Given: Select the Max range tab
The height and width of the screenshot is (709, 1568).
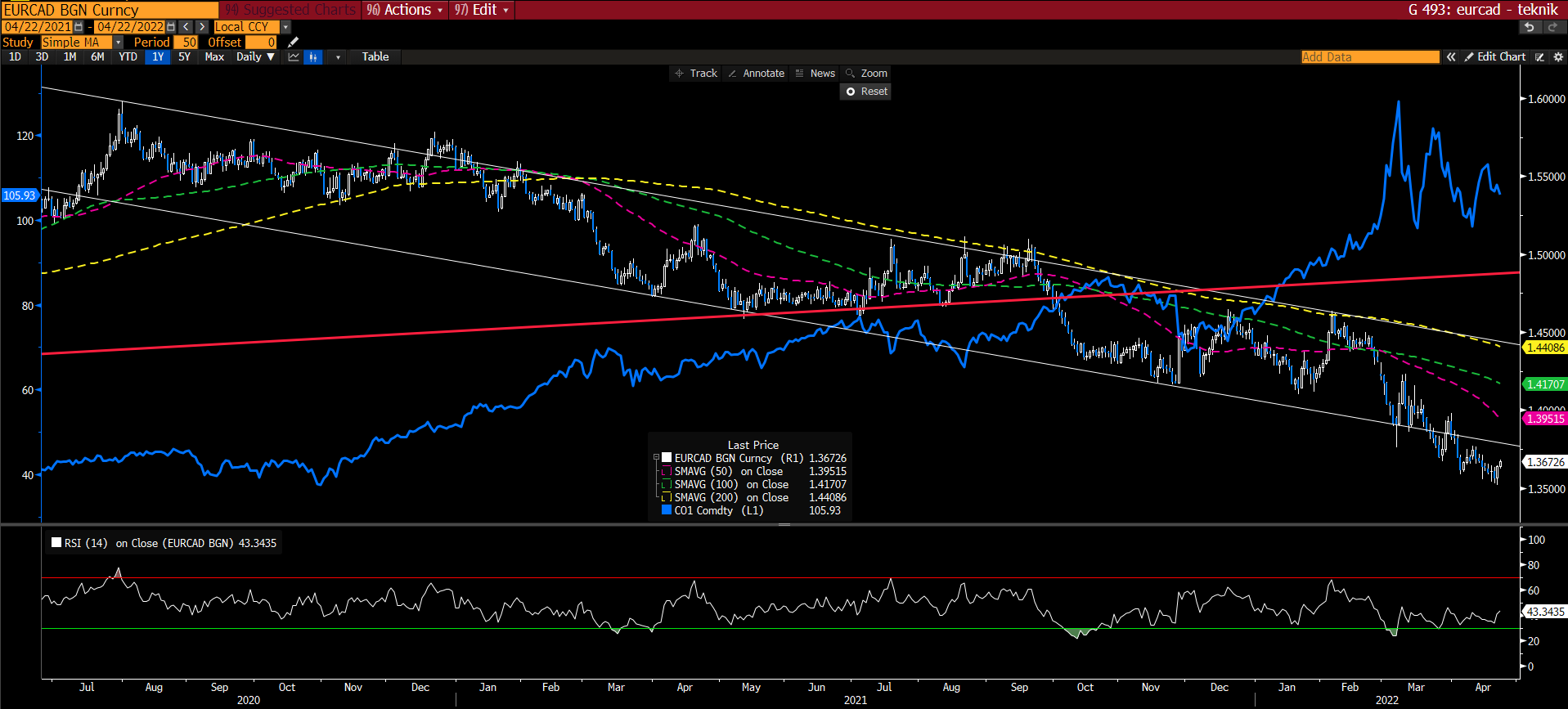Looking at the screenshot, I should tap(214, 56).
